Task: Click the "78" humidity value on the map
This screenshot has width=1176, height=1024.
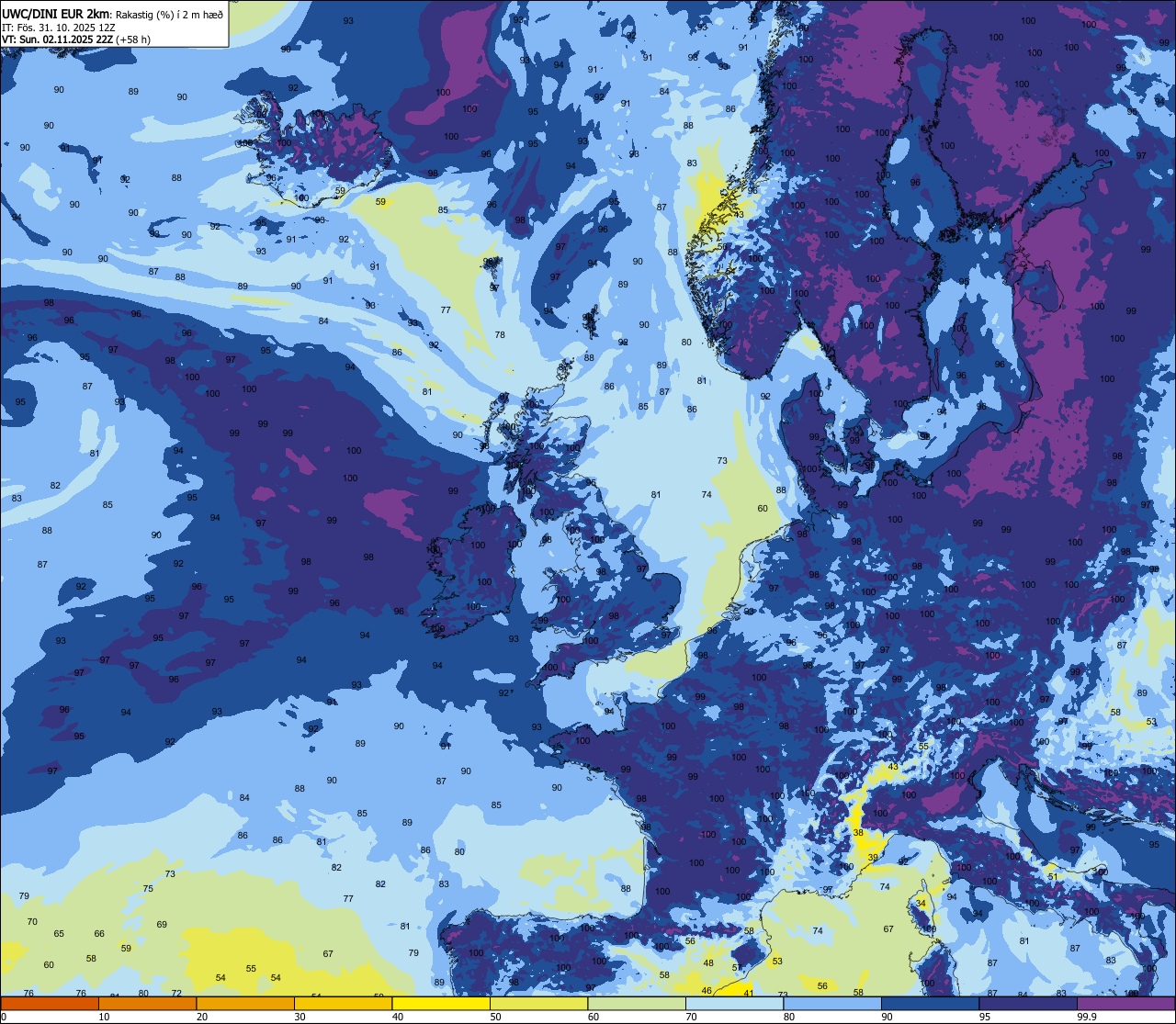Action: coord(500,335)
